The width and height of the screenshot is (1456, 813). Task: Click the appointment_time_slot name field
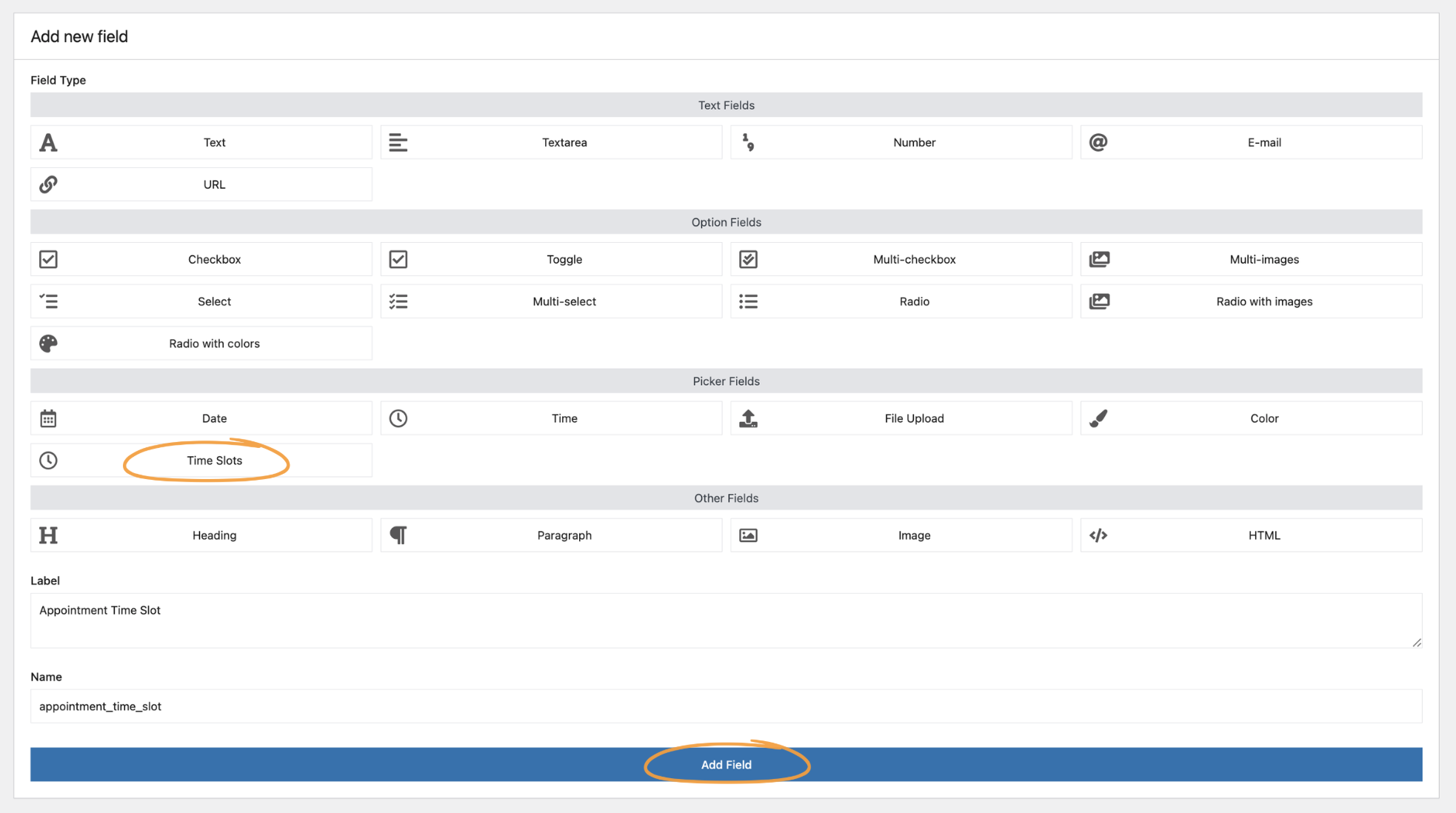pos(726,706)
